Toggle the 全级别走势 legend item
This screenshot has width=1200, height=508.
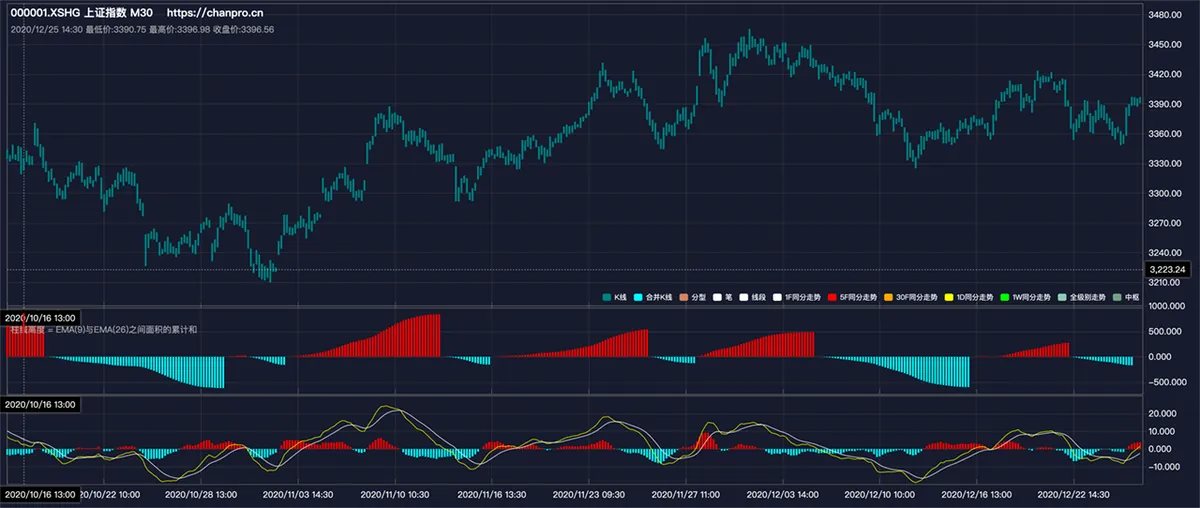pos(1083,297)
